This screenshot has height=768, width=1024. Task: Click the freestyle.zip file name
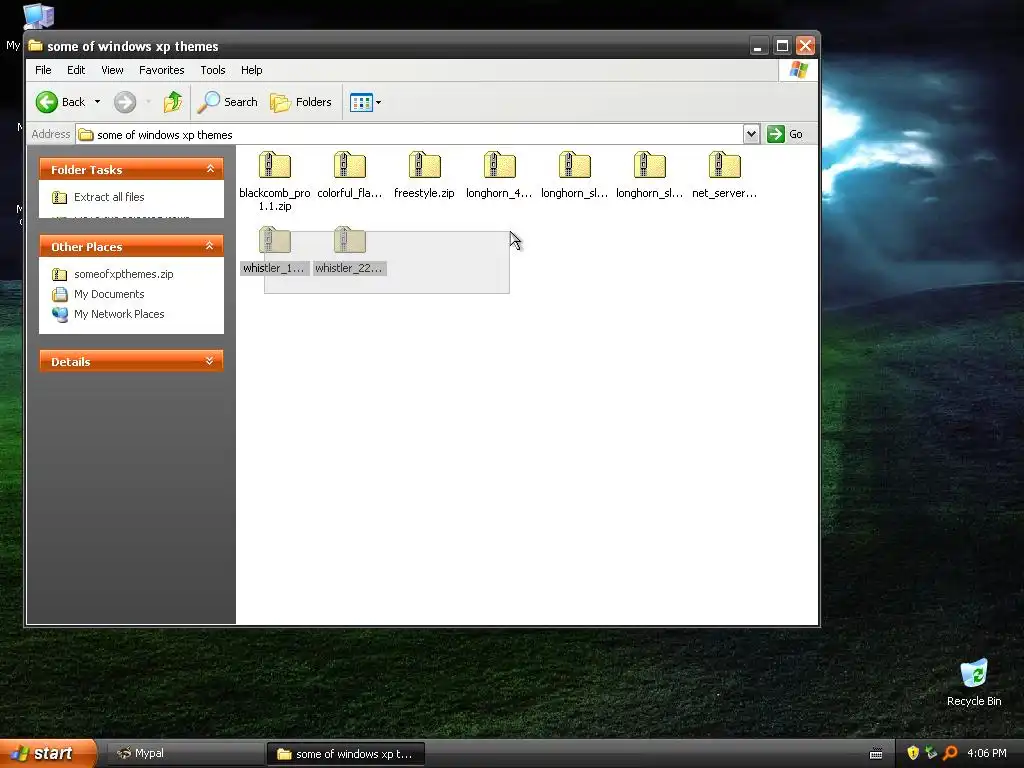pyautogui.click(x=424, y=193)
